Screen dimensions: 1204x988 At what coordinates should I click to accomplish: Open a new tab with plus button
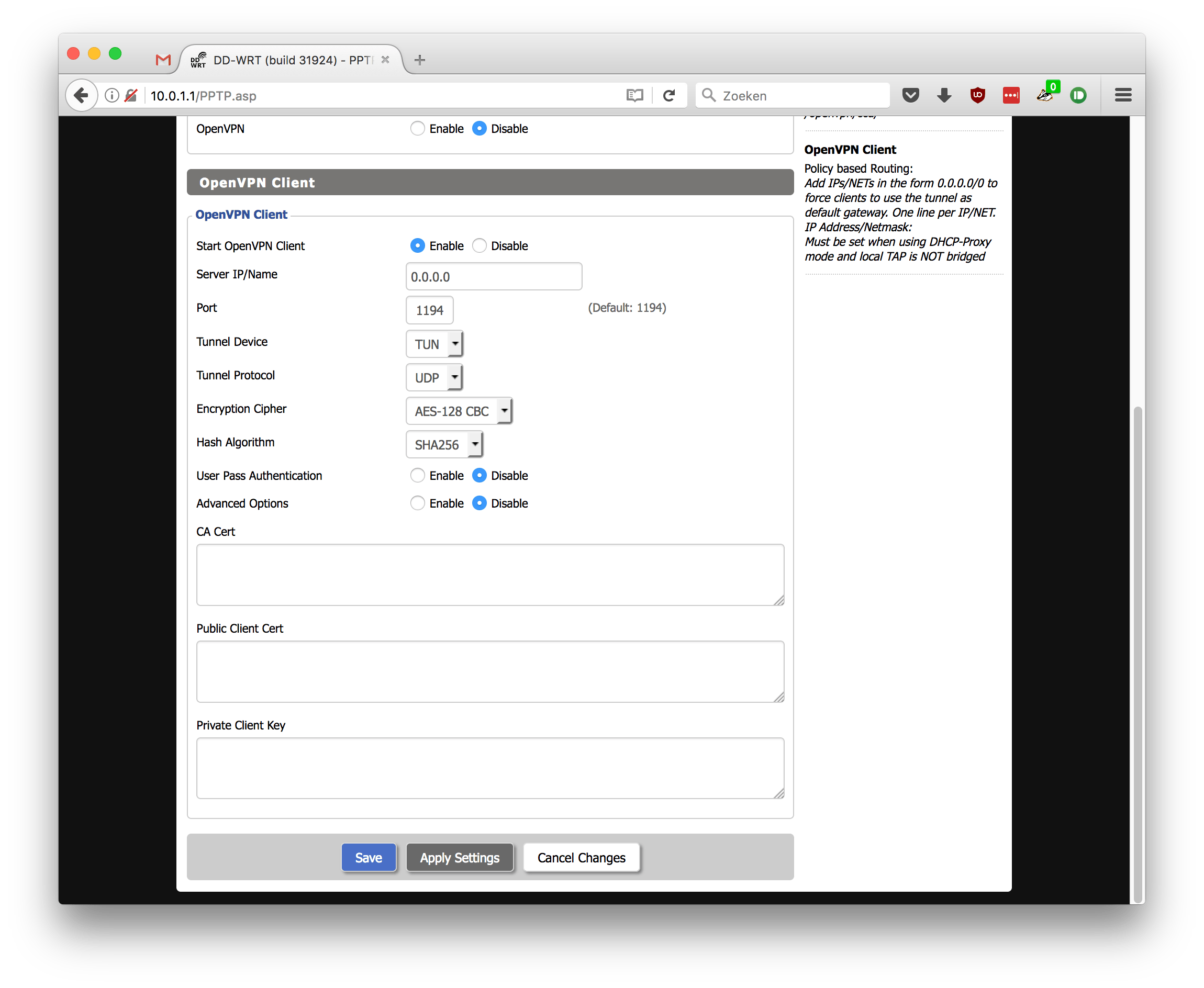click(x=419, y=60)
